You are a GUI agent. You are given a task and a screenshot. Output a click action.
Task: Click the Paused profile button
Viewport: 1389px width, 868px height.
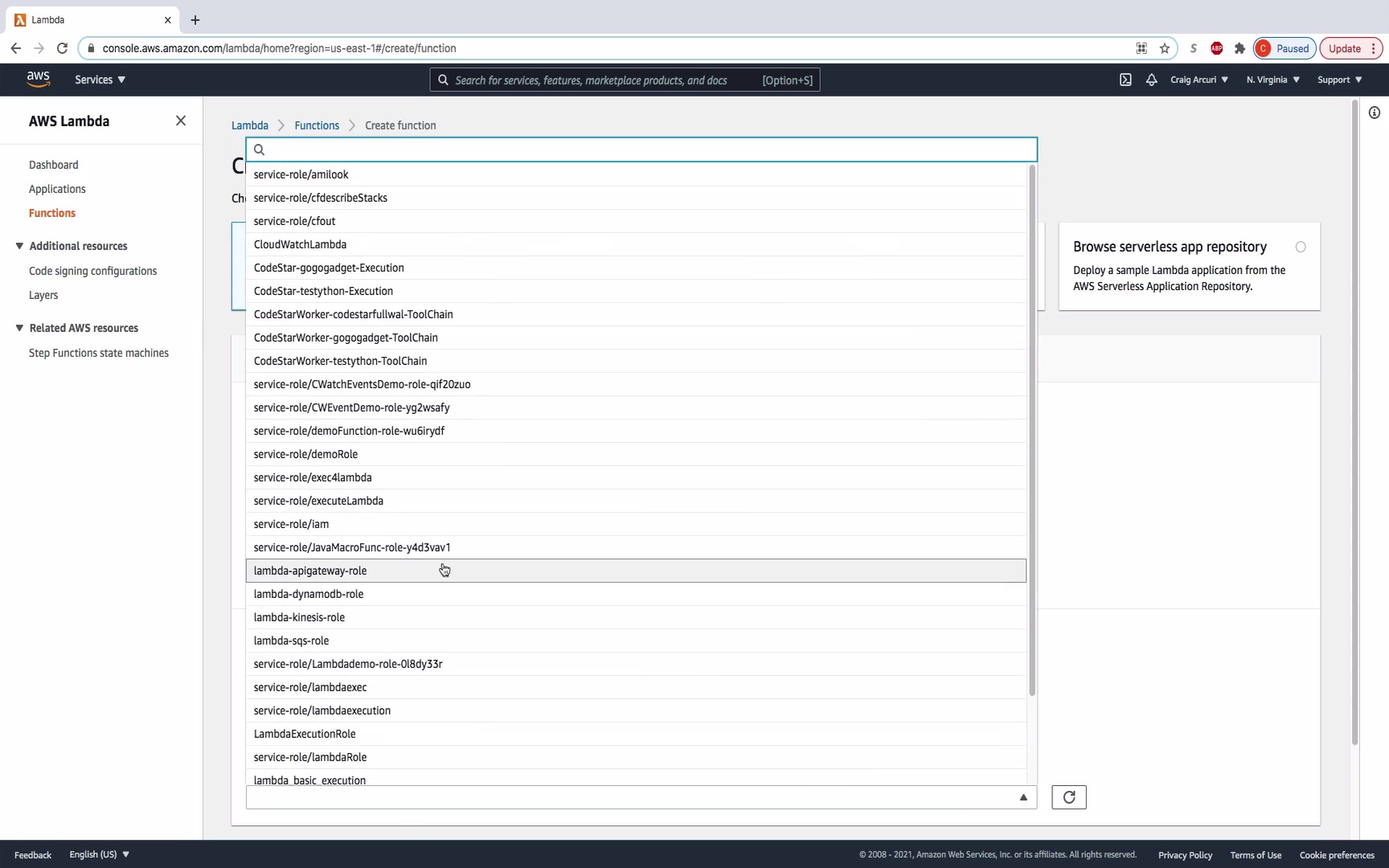click(x=1285, y=48)
